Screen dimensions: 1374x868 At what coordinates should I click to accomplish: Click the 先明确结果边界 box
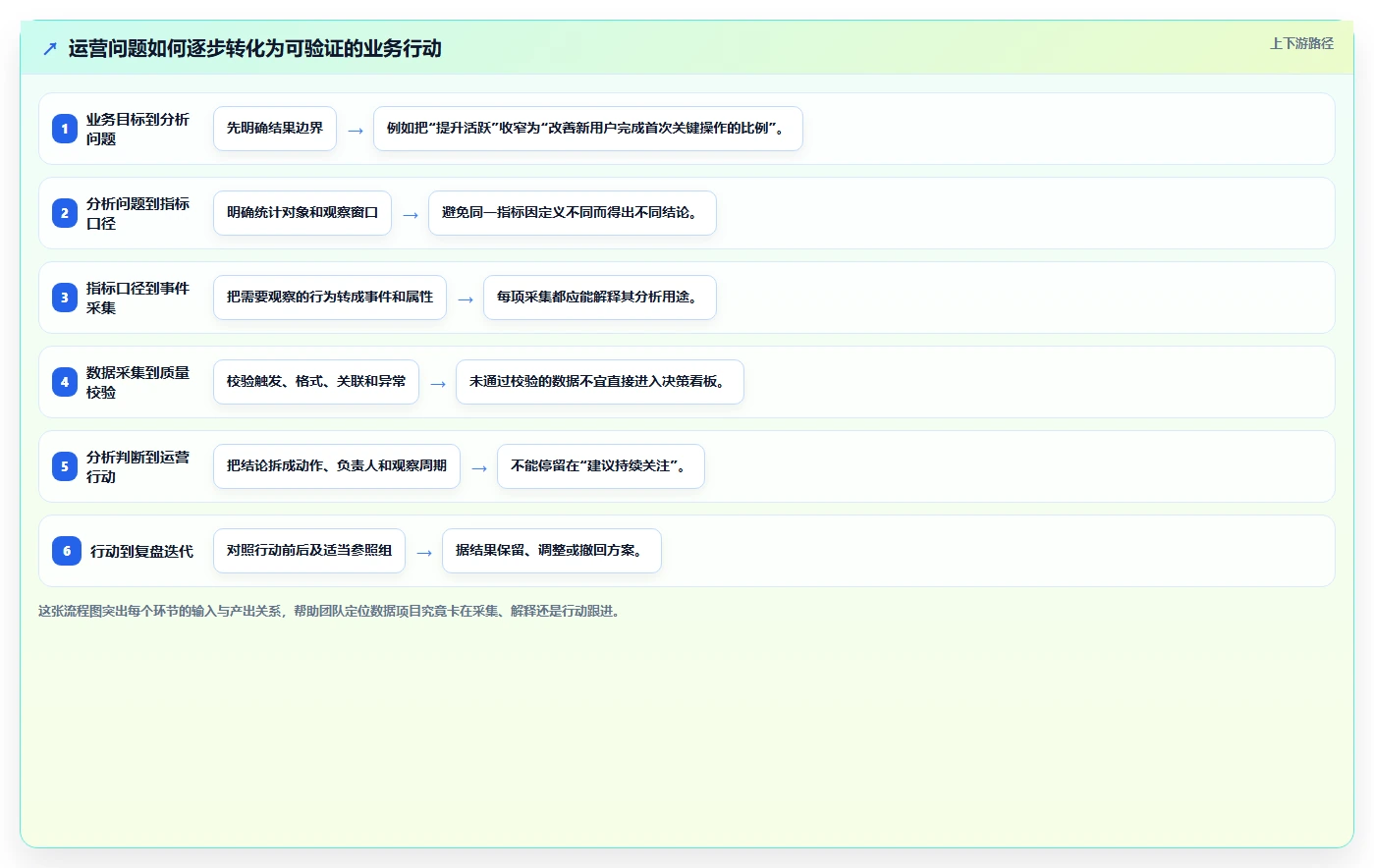click(x=275, y=129)
